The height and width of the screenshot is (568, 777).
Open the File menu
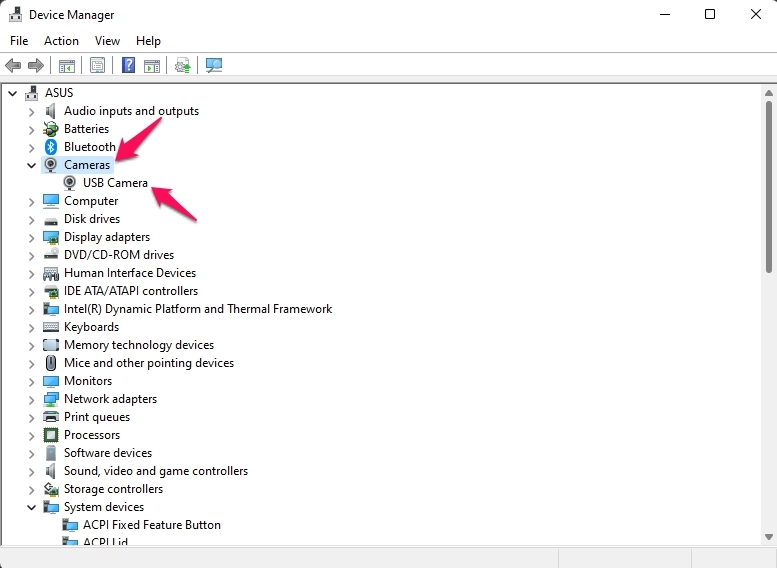point(19,41)
